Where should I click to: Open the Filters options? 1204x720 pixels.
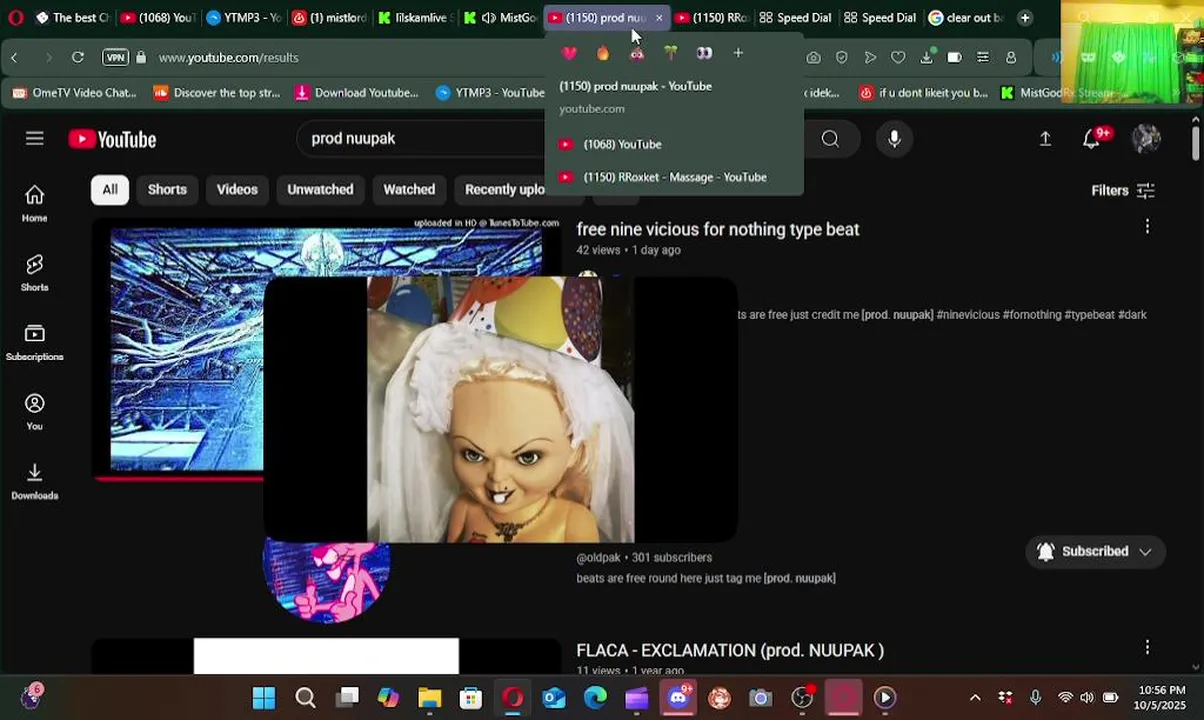(x=1123, y=190)
